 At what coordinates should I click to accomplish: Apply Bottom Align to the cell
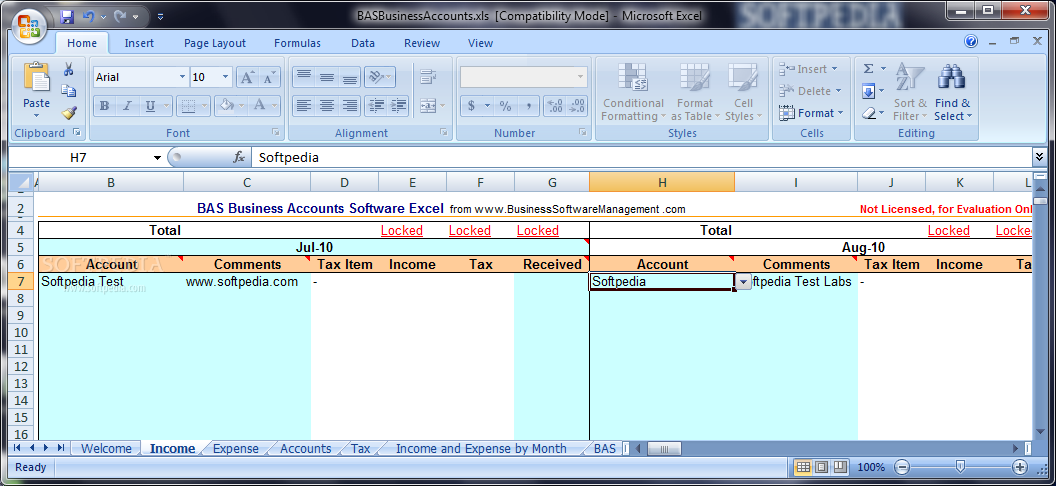pos(350,77)
